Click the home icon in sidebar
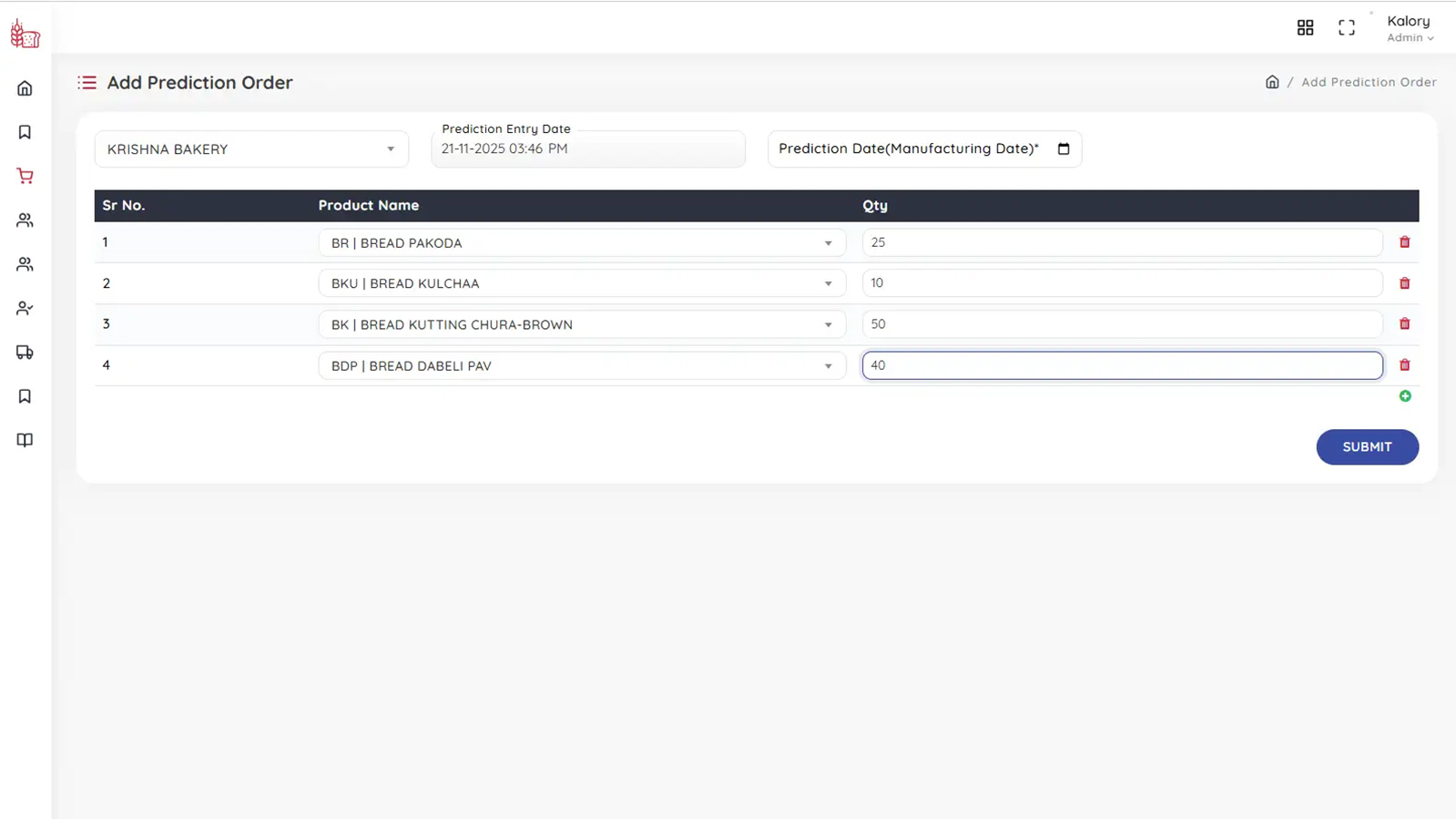Screen dimensions: 1456x819 [x=25, y=88]
